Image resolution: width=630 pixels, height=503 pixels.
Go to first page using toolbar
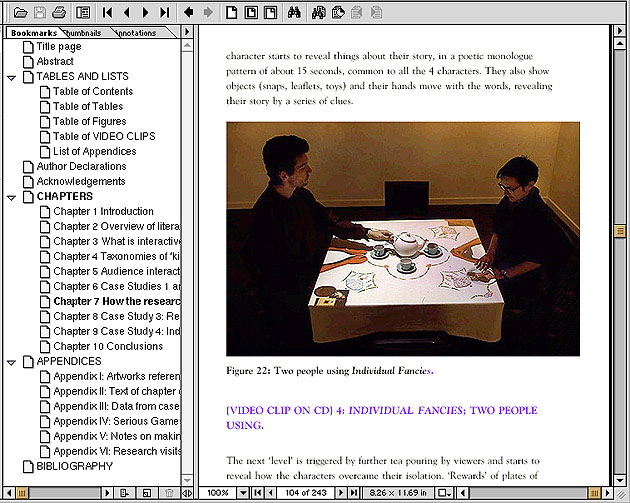pyautogui.click(x=107, y=13)
